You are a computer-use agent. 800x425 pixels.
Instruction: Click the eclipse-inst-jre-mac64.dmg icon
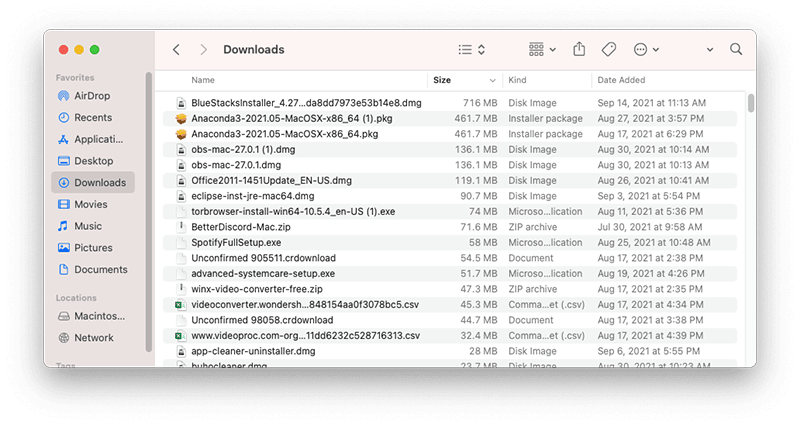[181, 196]
